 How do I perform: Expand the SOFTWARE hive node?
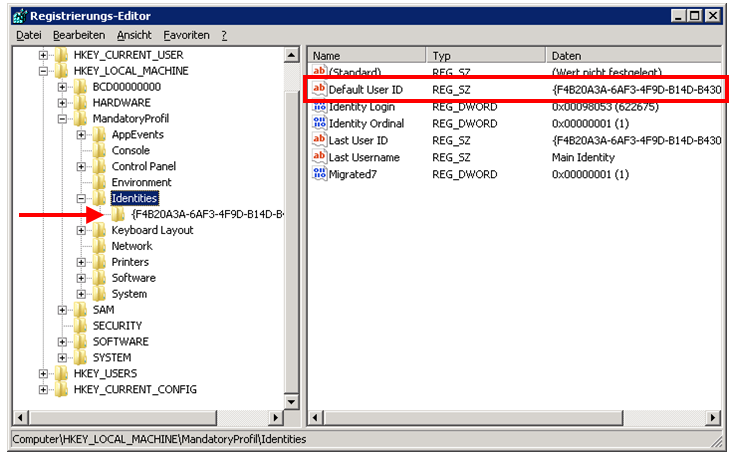point(63,342)
